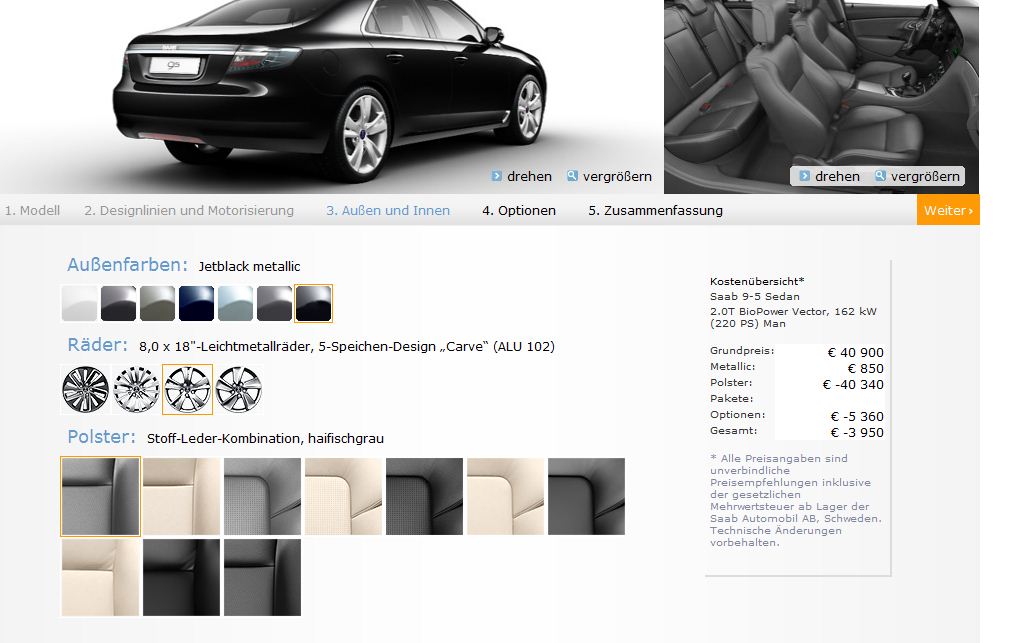Screen dimensions: 1011x643
Task: Click the Außenfarben heading
Action: pyautogui.click(x=128, y=265)
